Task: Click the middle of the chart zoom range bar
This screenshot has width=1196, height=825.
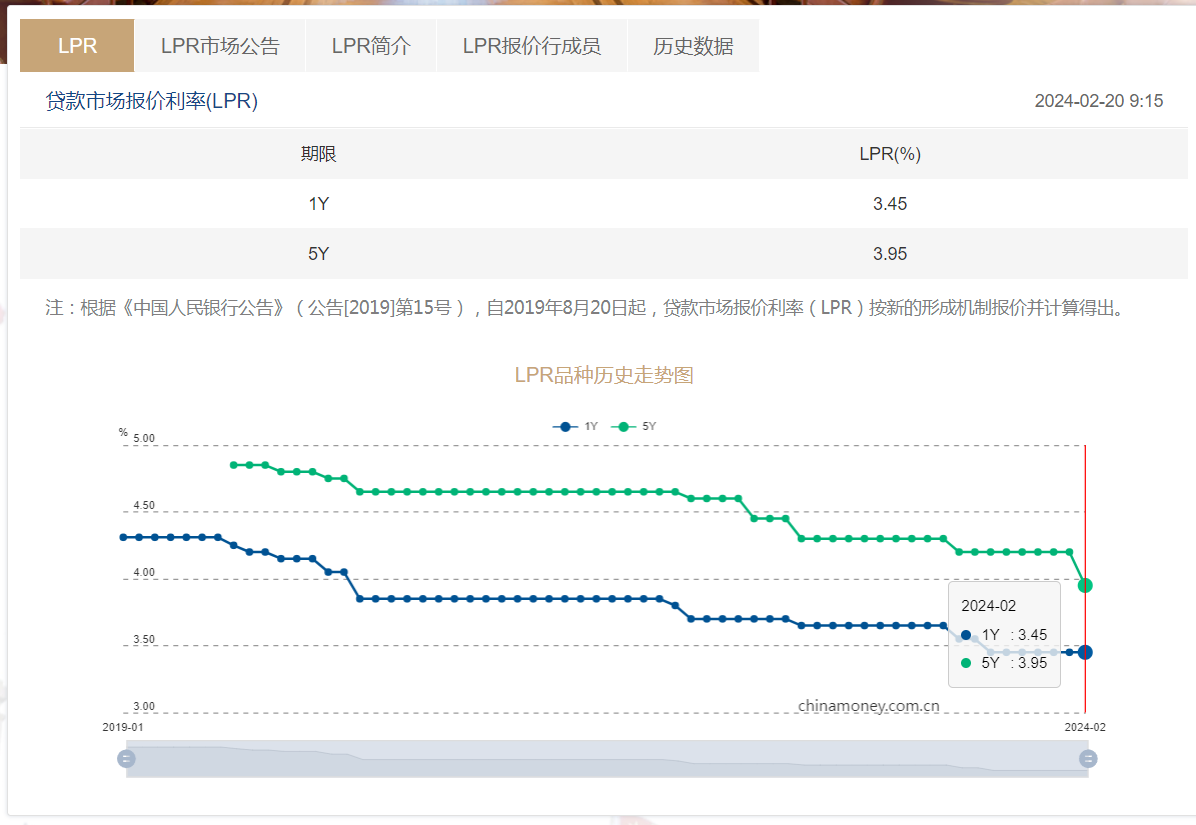Action: (x=607, y=759)
